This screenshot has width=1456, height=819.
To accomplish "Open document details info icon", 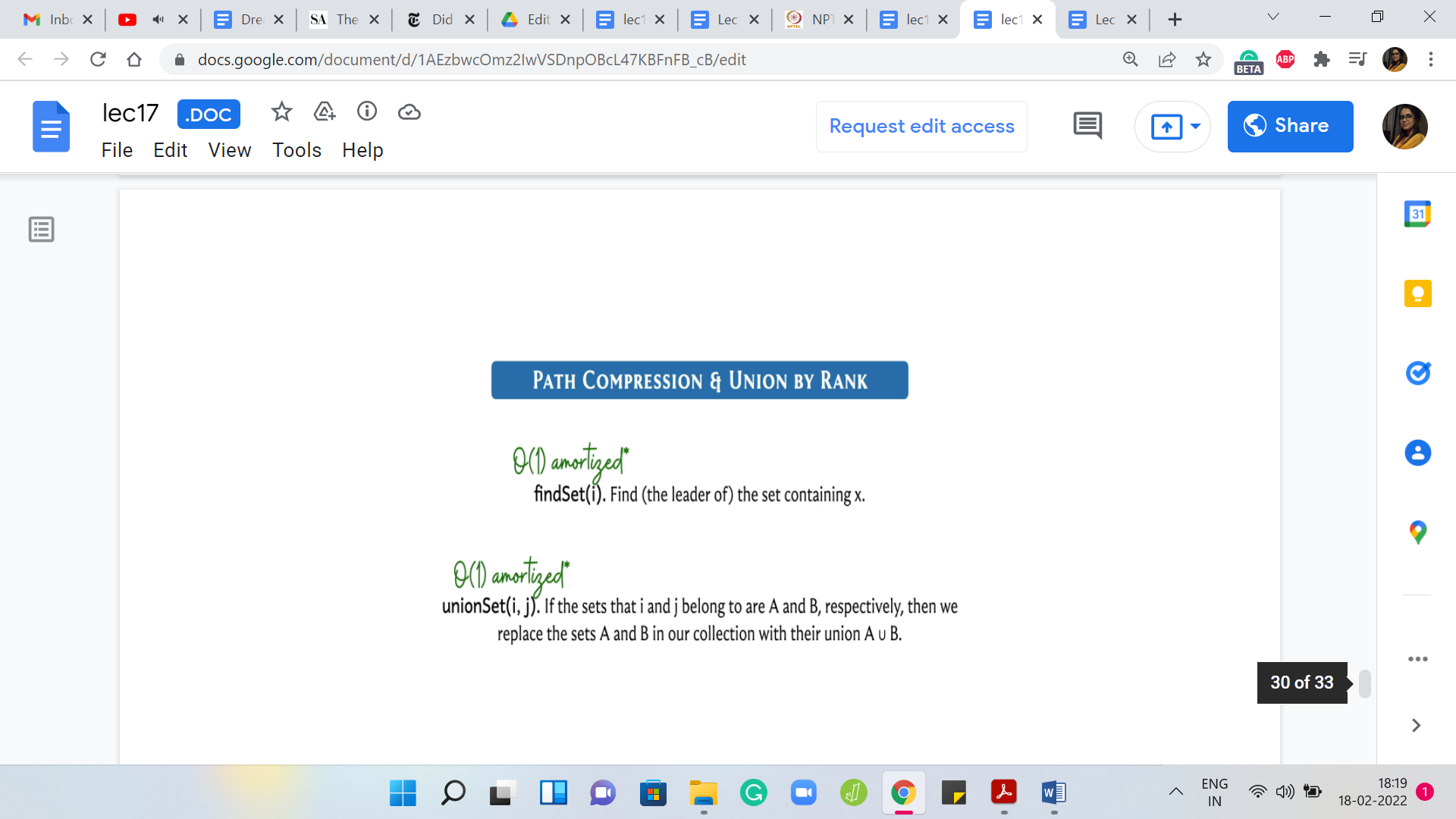I will pyautogui.click(x=367, y=112).
